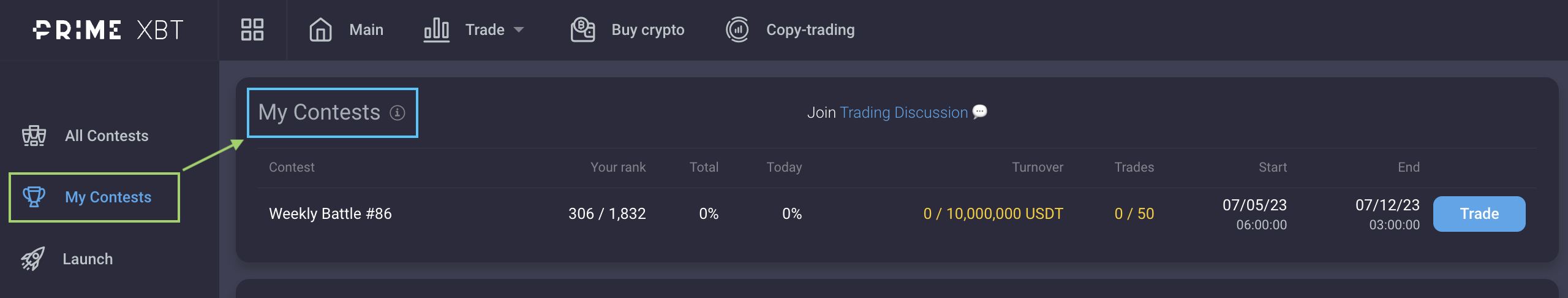The height and width of the screenshot is (298, 1568).
Task: Click the Main home icon
Action: (x=320, y=30)
